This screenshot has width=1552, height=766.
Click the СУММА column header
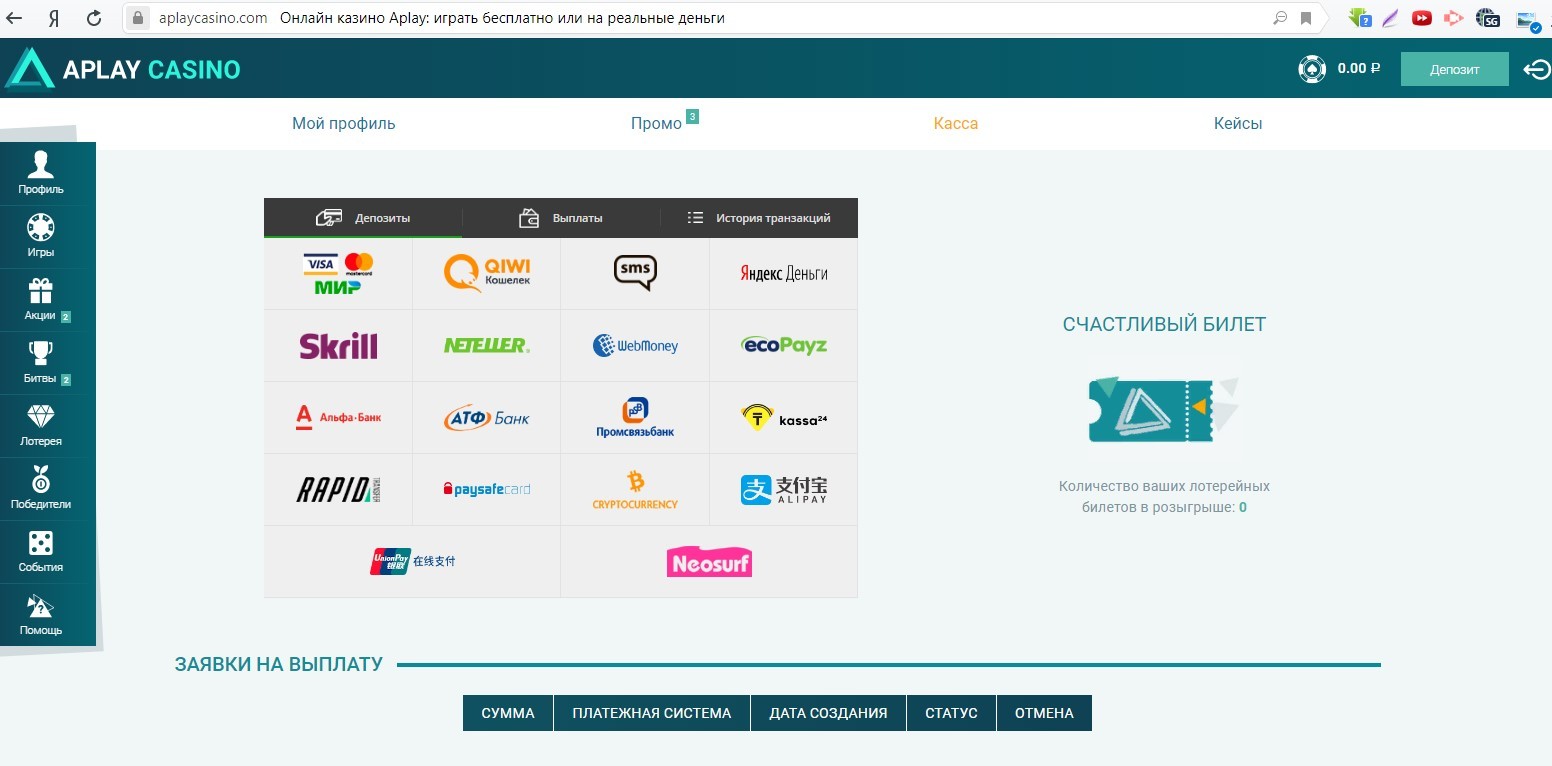tap(508, 713)
